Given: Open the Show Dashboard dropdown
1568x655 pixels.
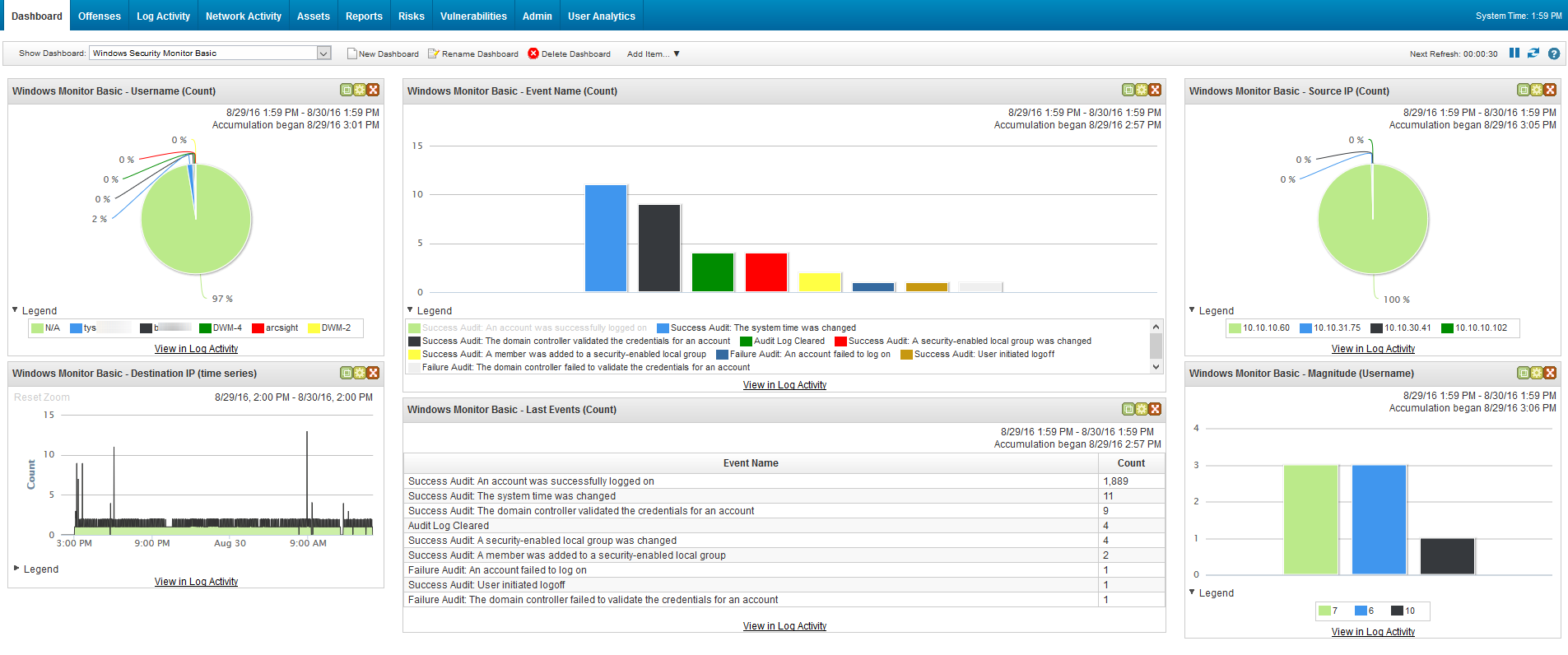Looking at the screenshot, I should 323,53.
